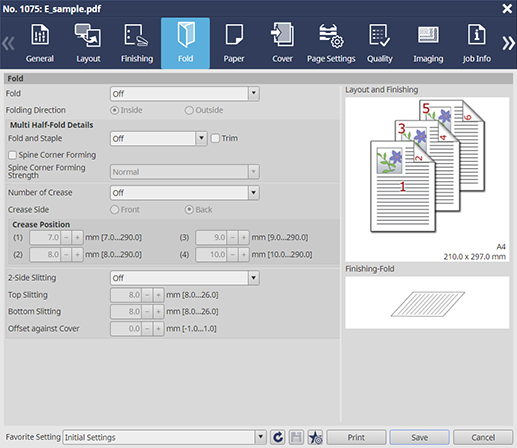Click the Print button

(x=356, y=437)
